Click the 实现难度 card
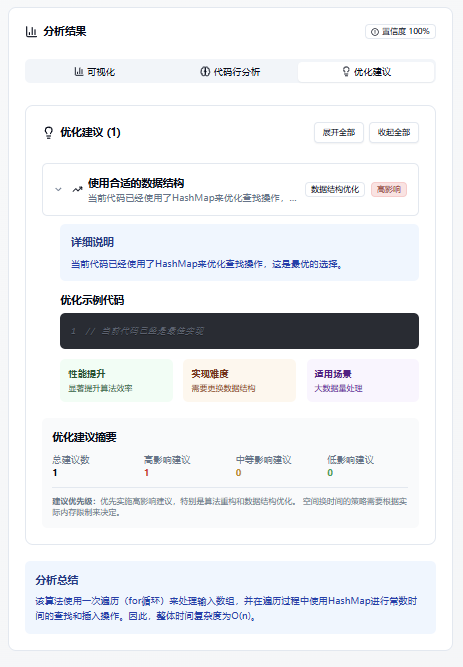The height and width of the screenshot is (667, 463). tap(239, 381)
